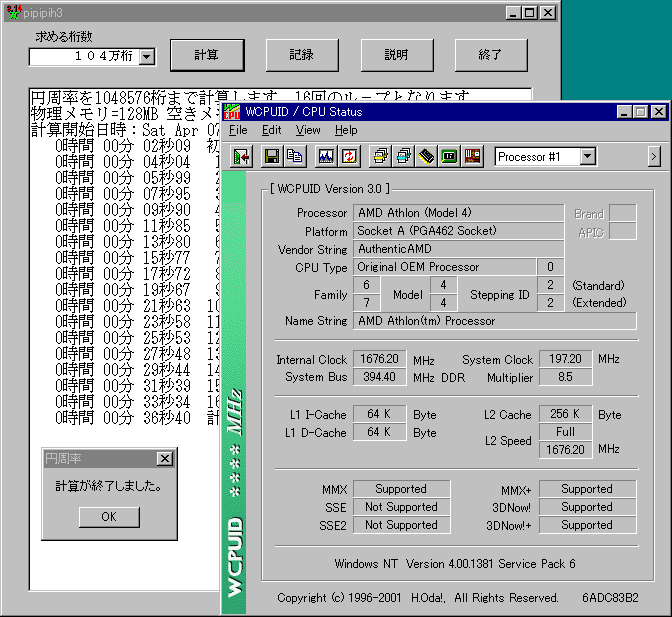Click the floppy disk save icon
The image size is (672, 617).
click(271, 157)
